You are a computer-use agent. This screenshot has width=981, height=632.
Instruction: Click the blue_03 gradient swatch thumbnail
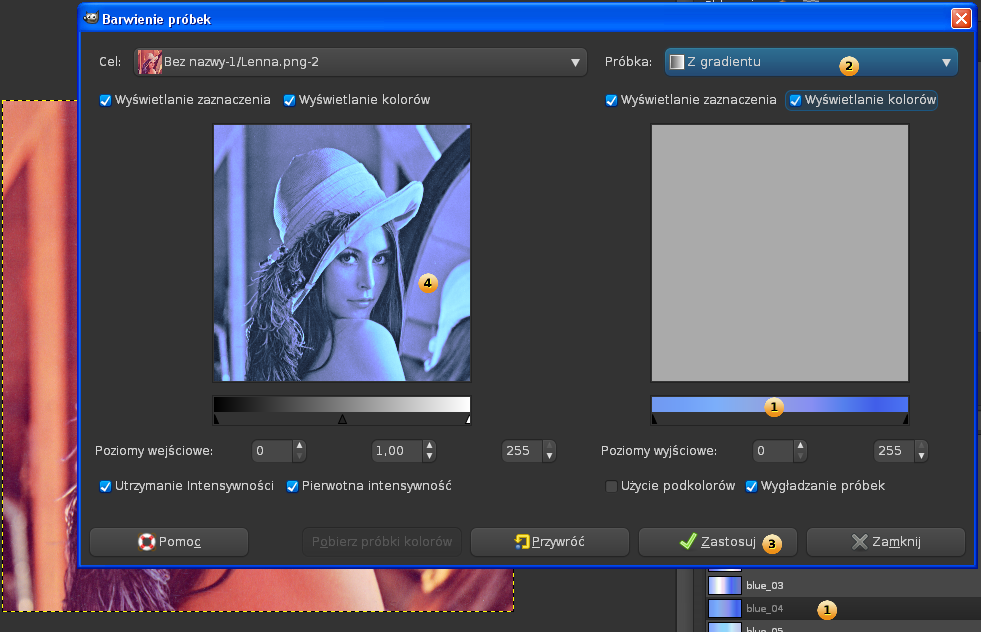point(724,586)
